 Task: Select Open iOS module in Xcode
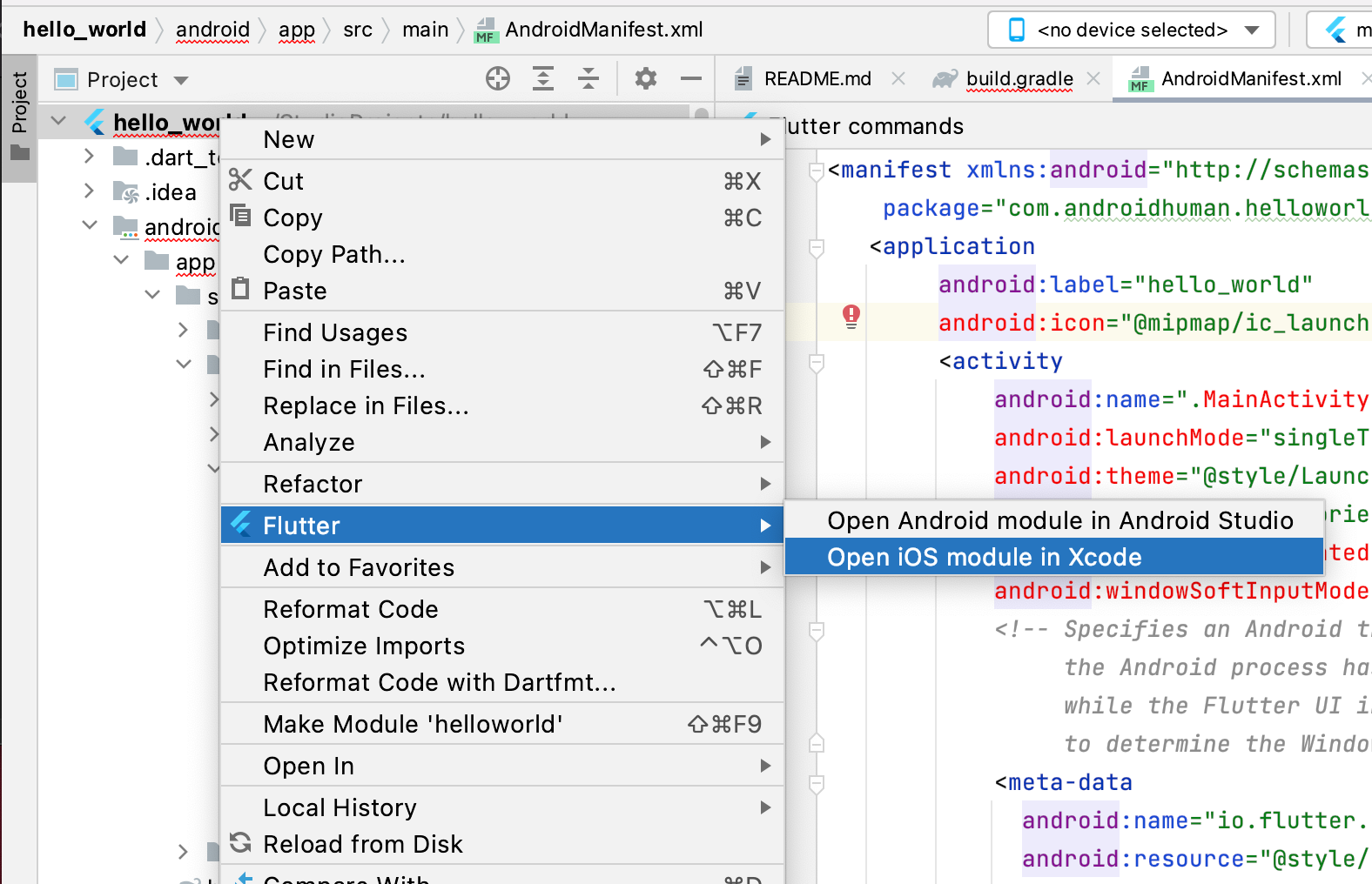1054,557
